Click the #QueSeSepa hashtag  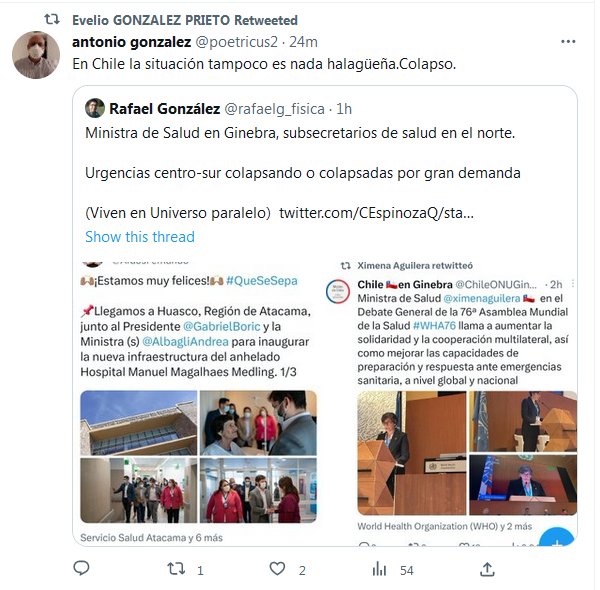tap(262, 280)
